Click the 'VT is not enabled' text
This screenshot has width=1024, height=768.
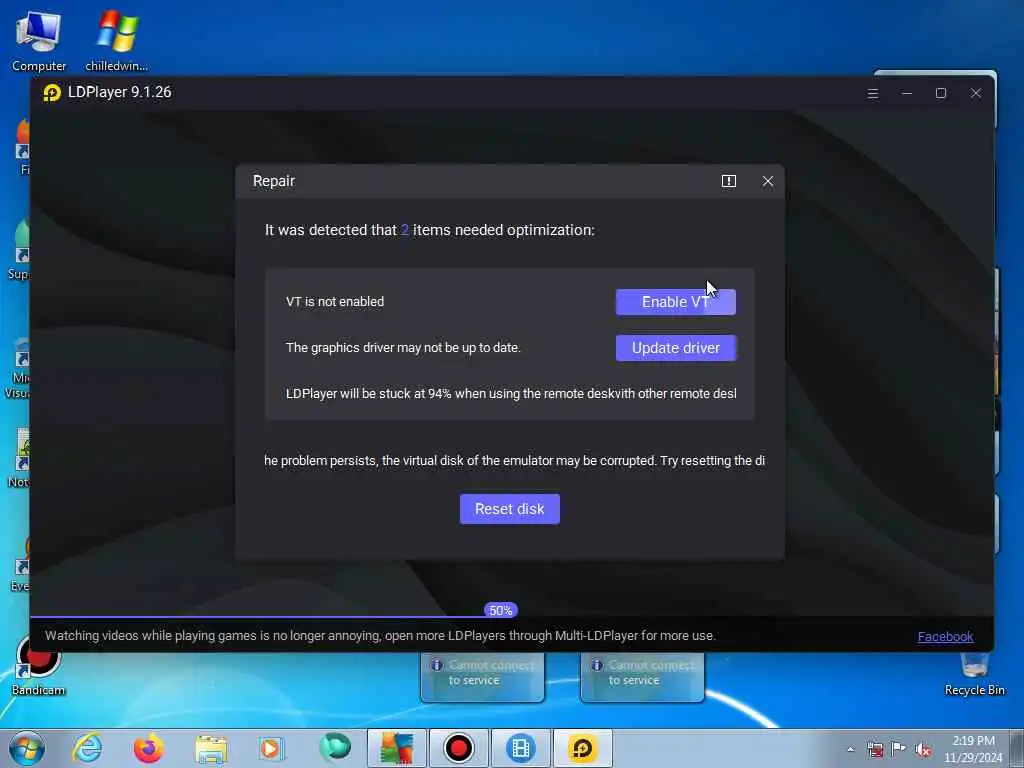pos(335,302)
